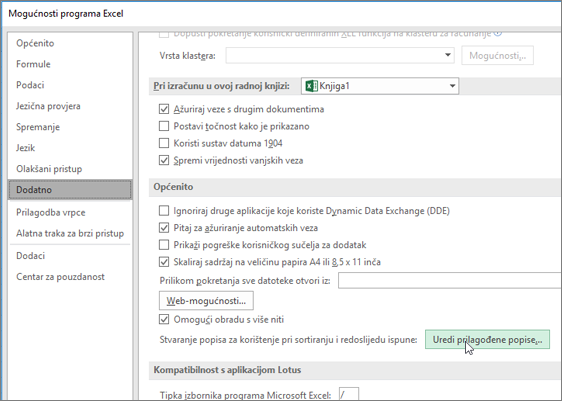Image resolution: width=562 pixels, height=401 pixels.
Task: Click Uredi prilagođene popise... button
Action: [x=487, y=340]
